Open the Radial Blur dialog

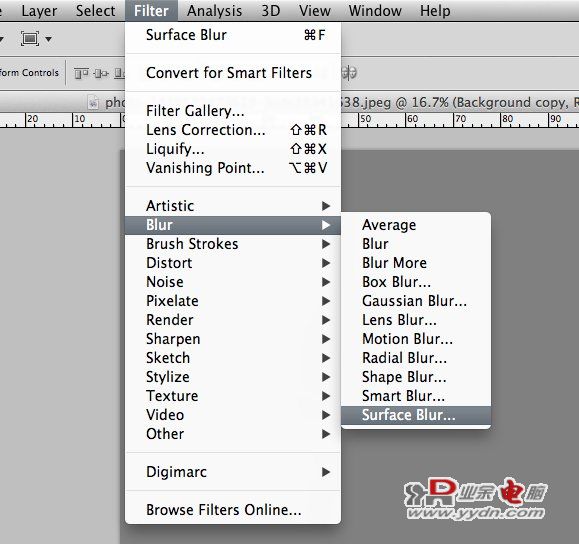[416, 358]
